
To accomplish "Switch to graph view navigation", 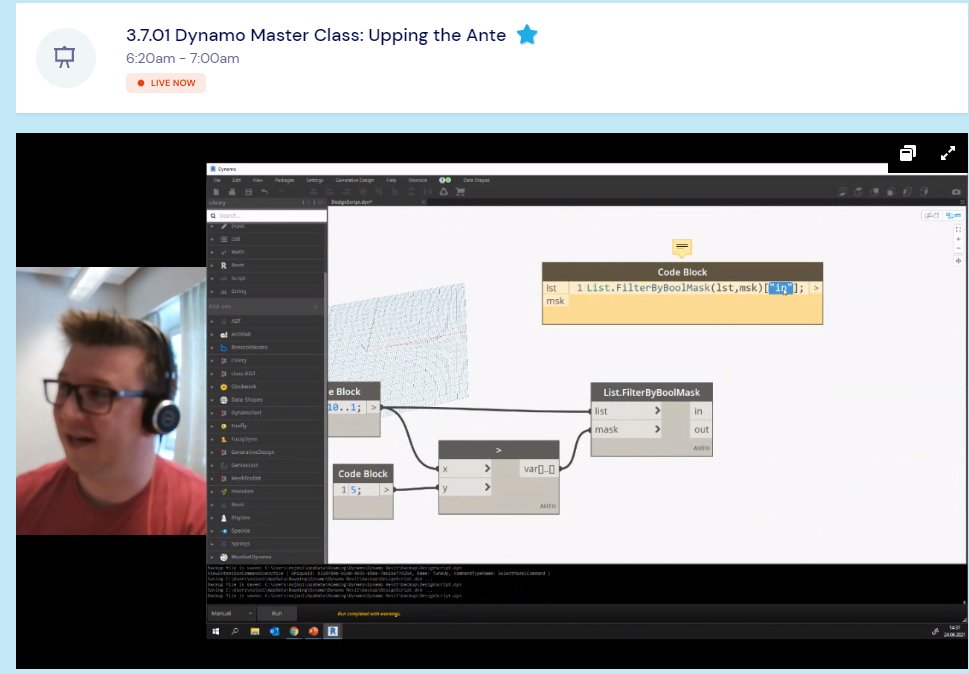I will [954, 216].
